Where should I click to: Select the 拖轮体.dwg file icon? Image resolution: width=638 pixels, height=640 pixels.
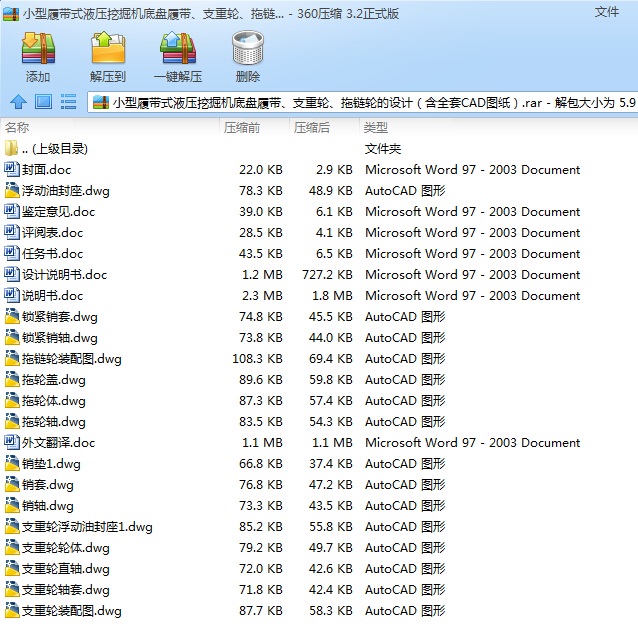click(12, 400)
